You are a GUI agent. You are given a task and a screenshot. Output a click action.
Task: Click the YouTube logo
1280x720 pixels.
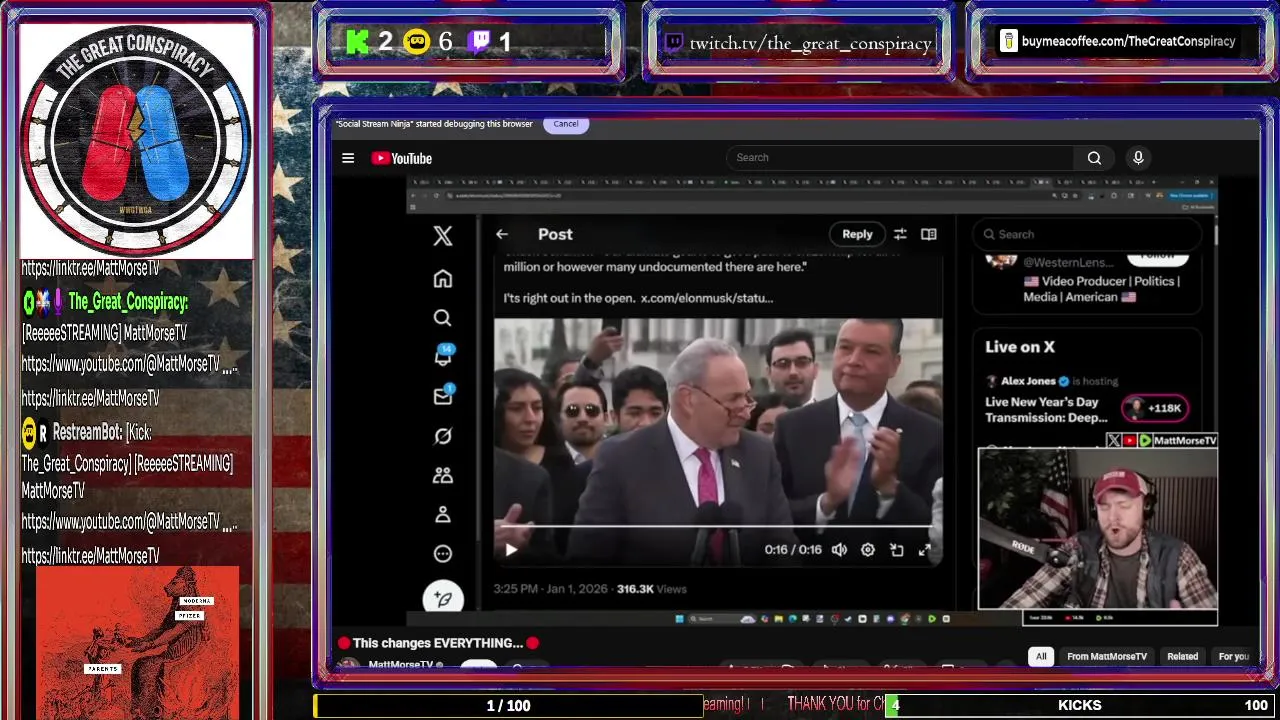(x=401, y=158)
